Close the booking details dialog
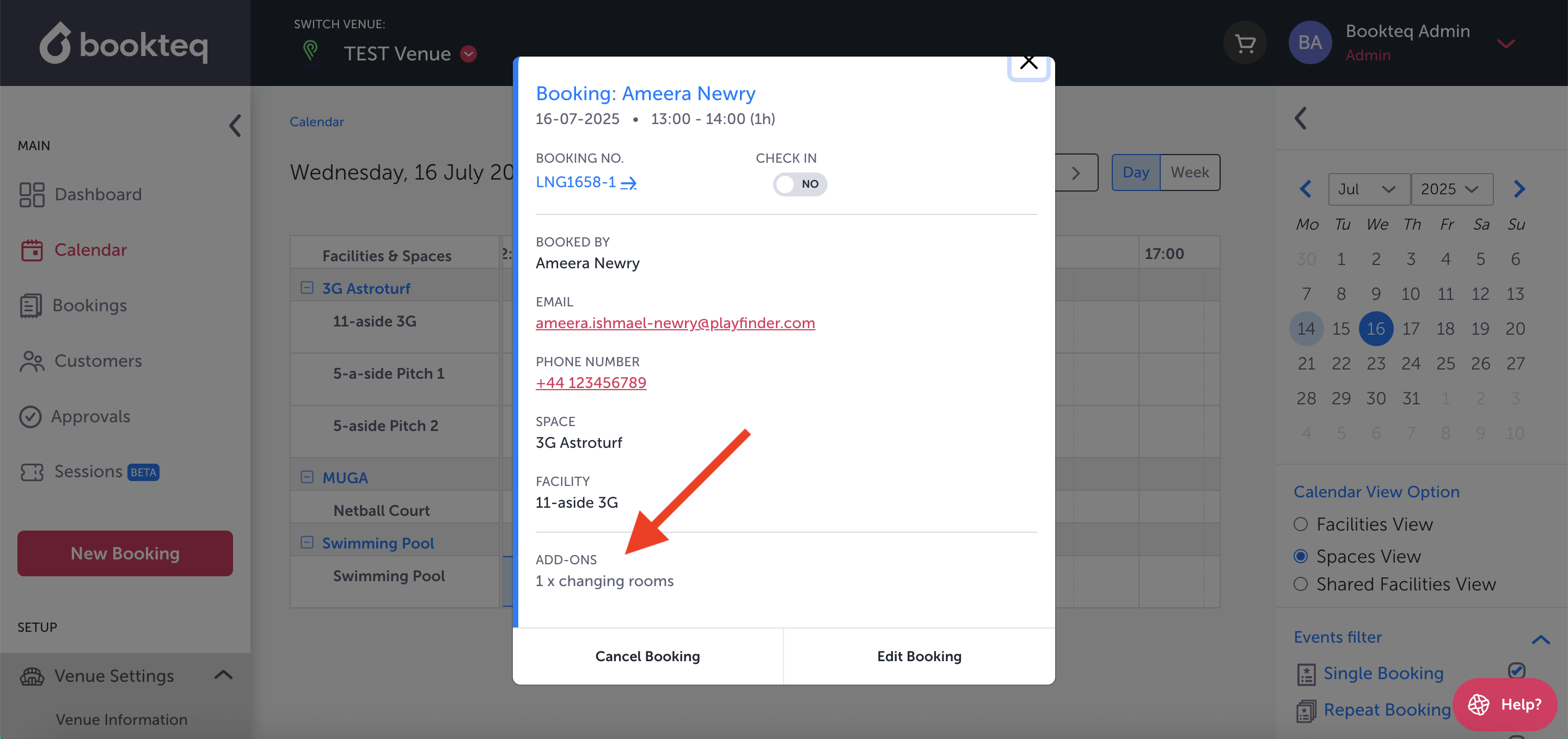The width and height of the screenshot is (1568, 739). [x=1028, y=63]
